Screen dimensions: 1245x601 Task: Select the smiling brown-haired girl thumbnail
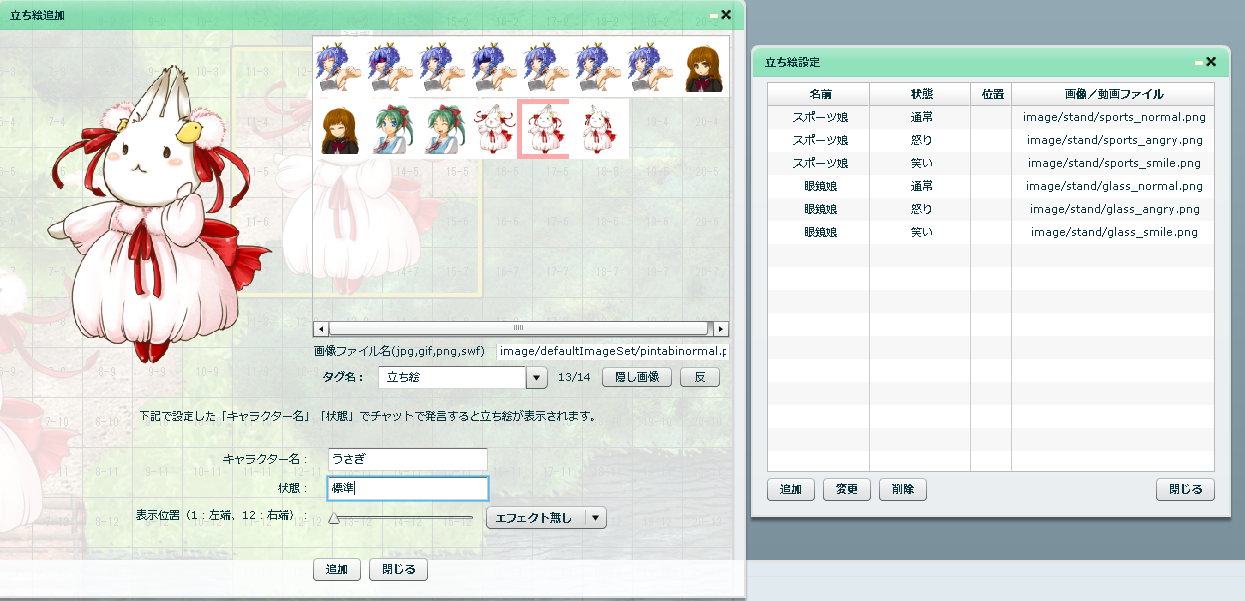(x=340, y=131)
